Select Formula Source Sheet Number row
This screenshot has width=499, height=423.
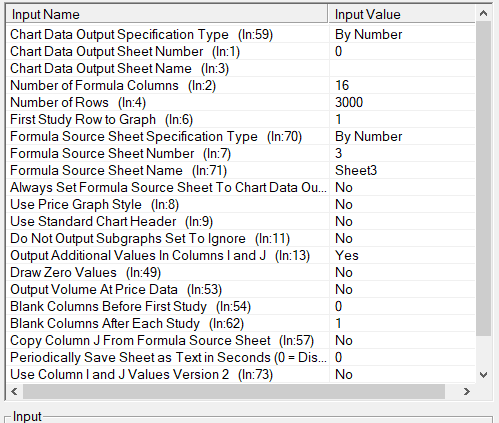(241, 153)
